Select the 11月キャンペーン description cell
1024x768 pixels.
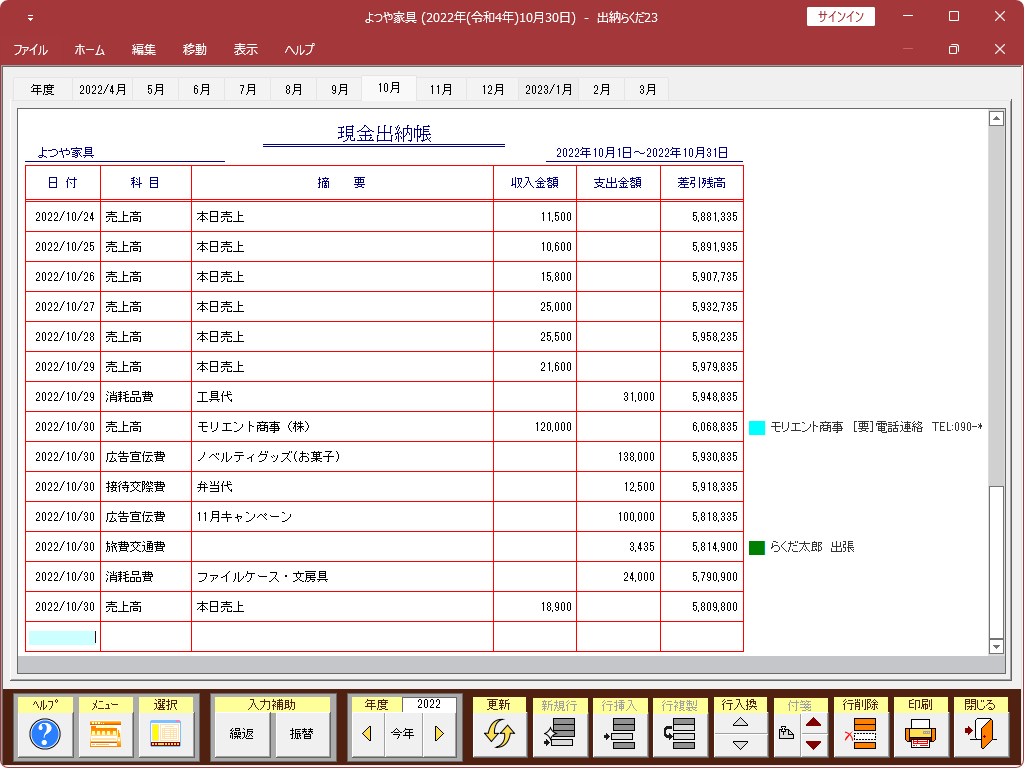tap(342, 517)
